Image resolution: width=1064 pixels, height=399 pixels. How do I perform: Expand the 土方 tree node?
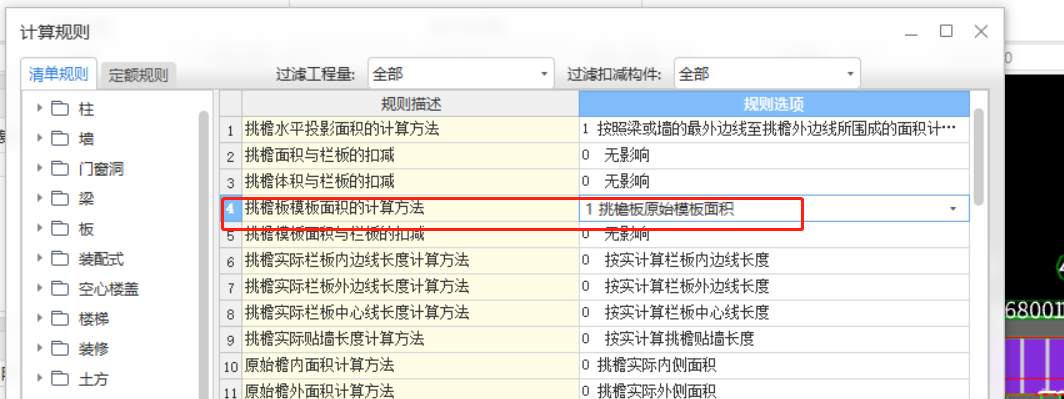click(x=39, y=379)
